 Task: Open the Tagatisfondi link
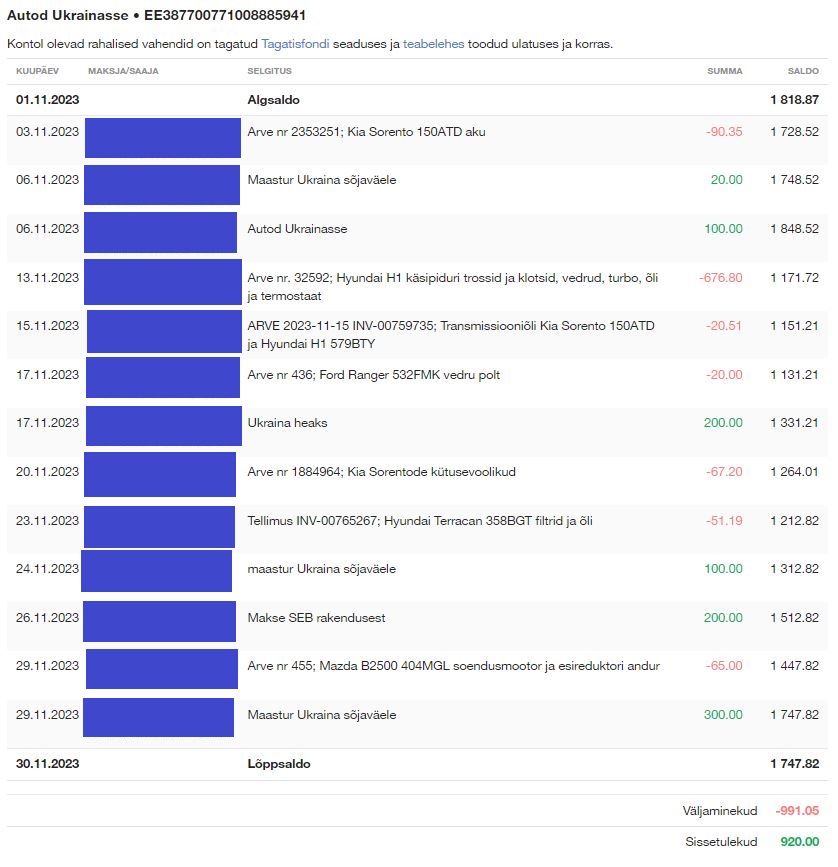tap(294, 44)
